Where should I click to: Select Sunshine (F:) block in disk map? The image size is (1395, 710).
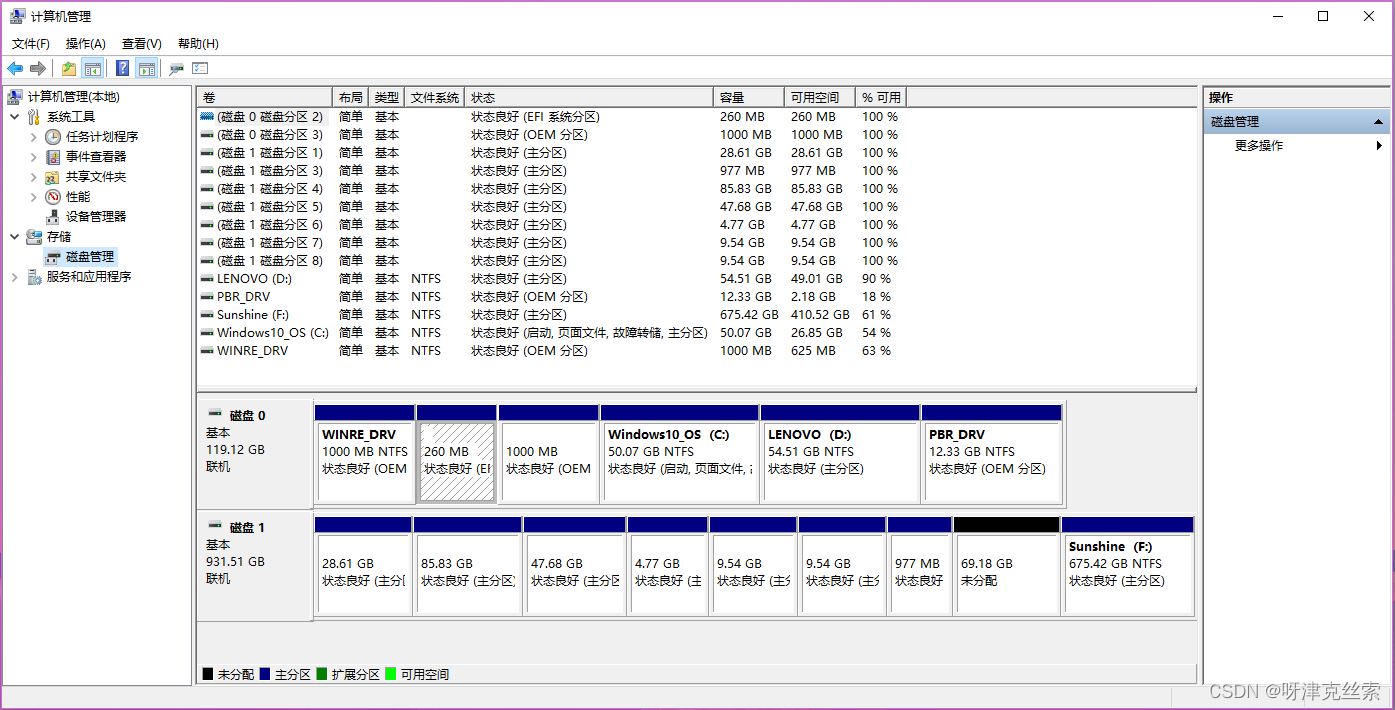point(1127,566)
